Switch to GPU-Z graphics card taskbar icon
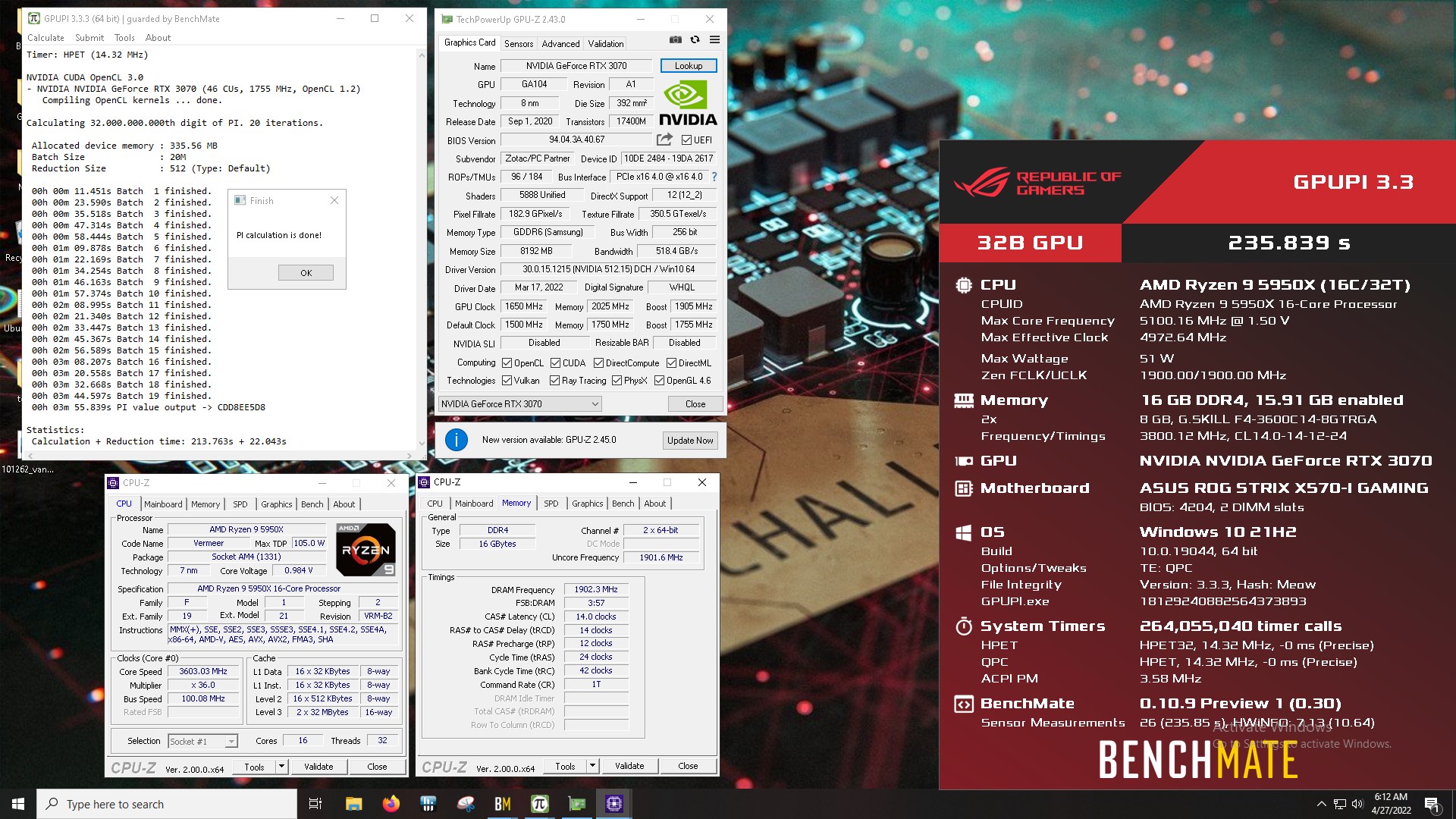This screenshot has height=819, width=1456. (x=576, y=804)
